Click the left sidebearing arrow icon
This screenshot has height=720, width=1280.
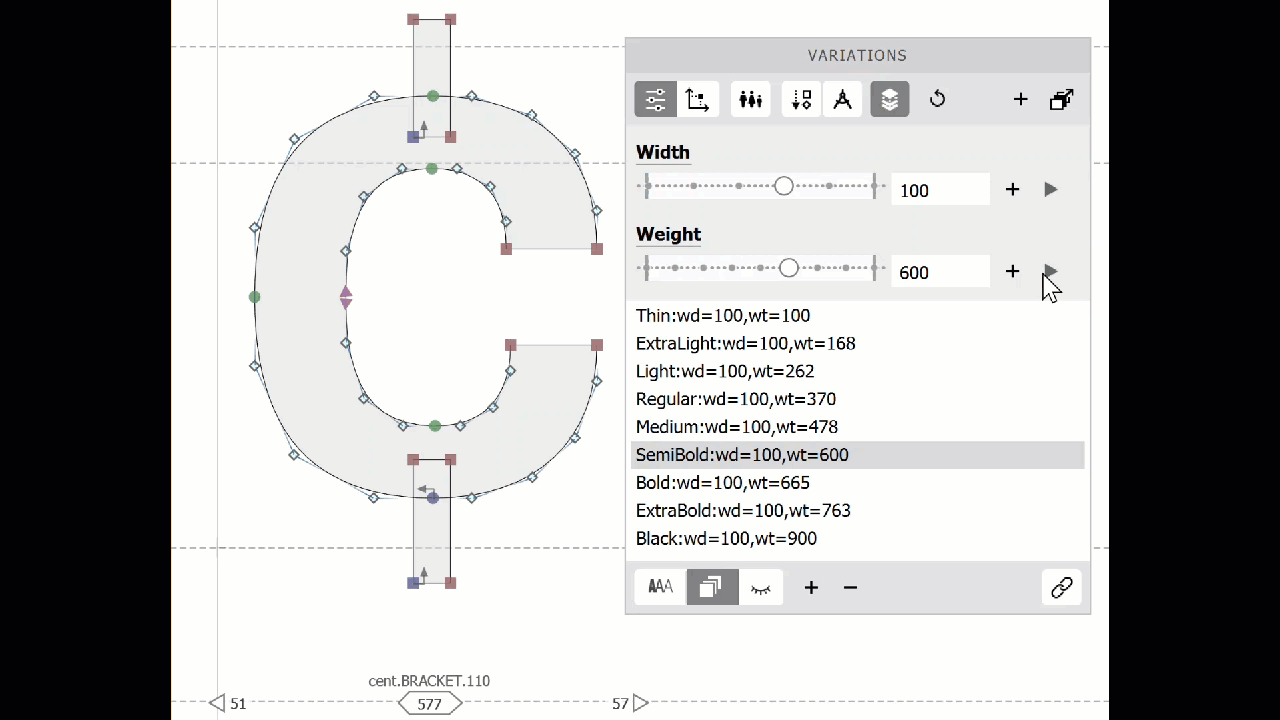(217, 703)
